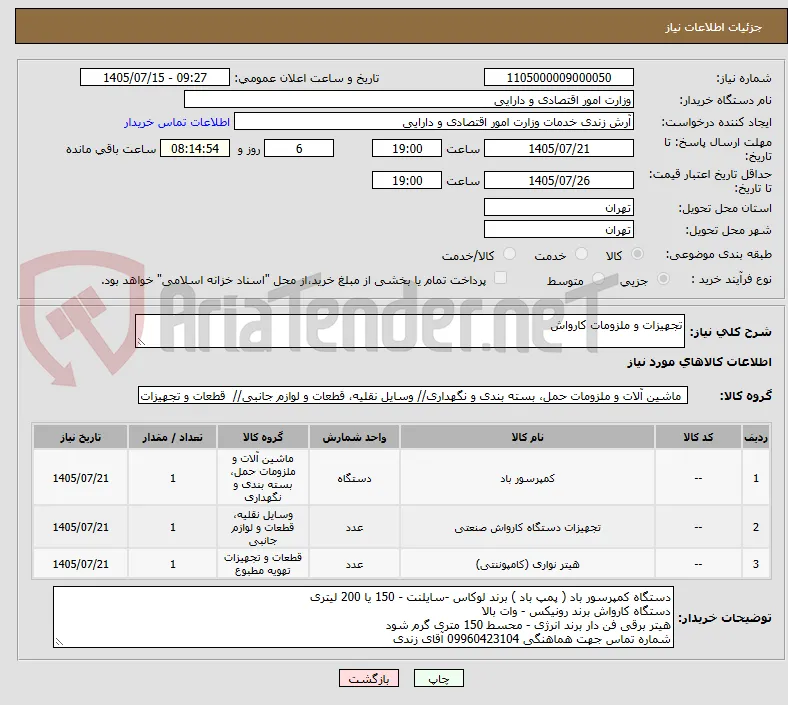788x705 pixels.
Task: Click the remaining days field showing 6
Action: pyautogui.click(x=299, y=148)
